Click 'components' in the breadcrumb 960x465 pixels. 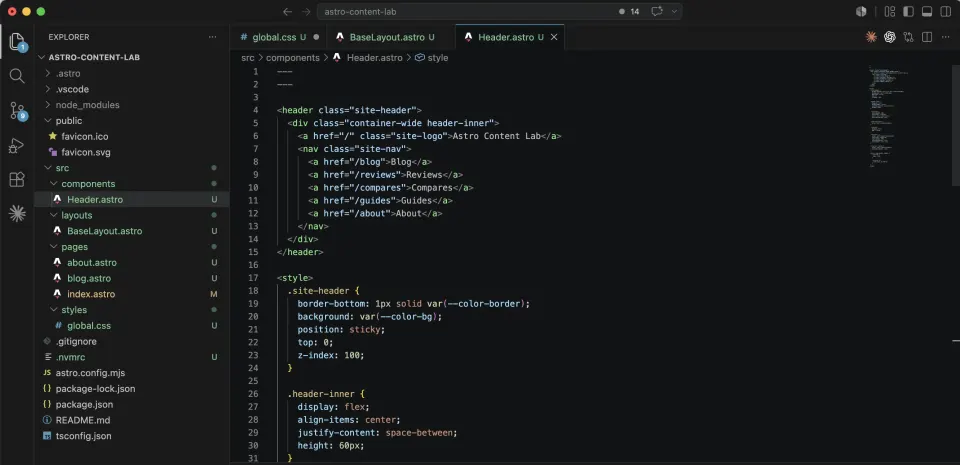(x=293, y=58)
